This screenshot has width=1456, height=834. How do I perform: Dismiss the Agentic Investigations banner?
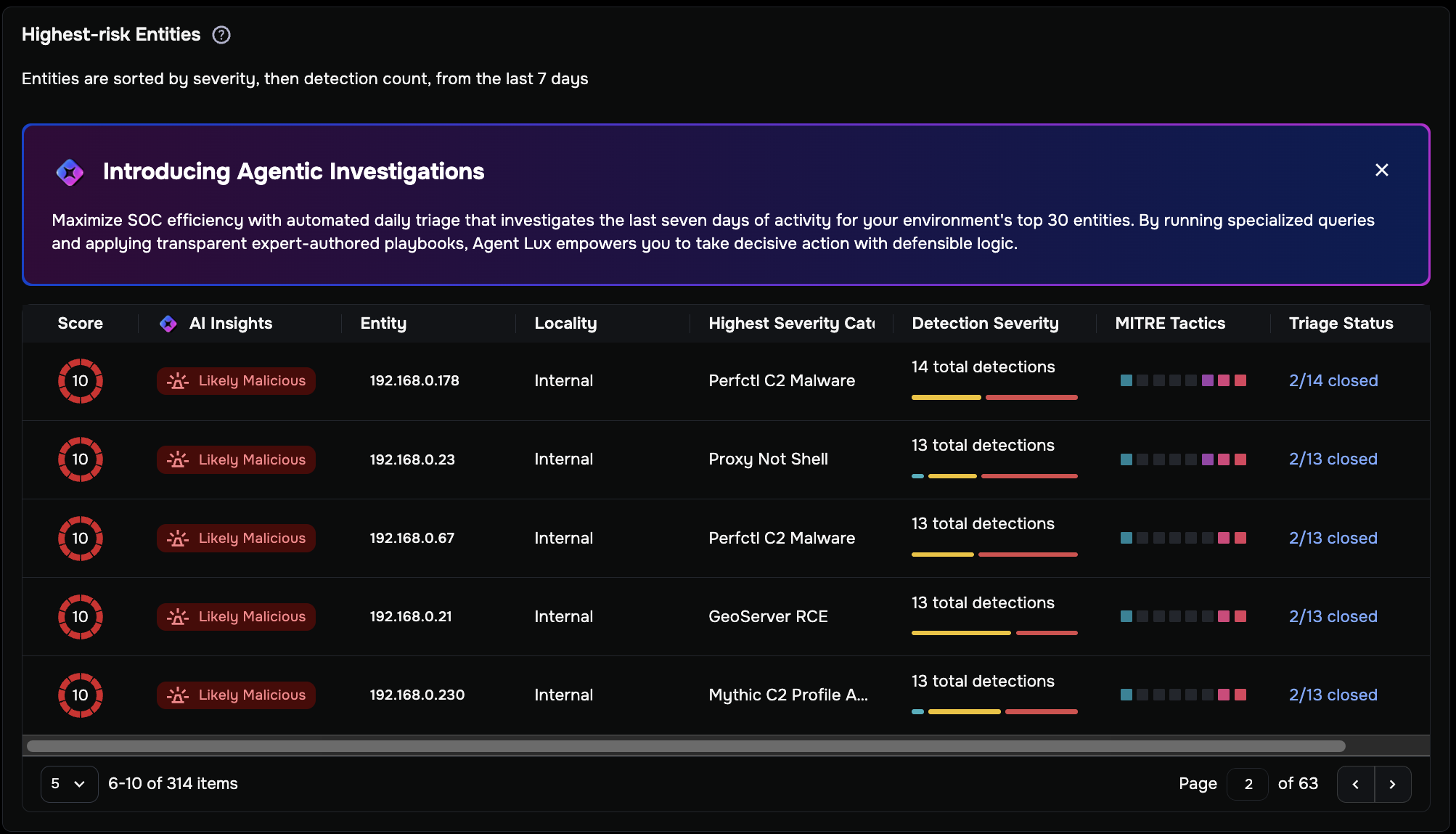coord(1382,170)
